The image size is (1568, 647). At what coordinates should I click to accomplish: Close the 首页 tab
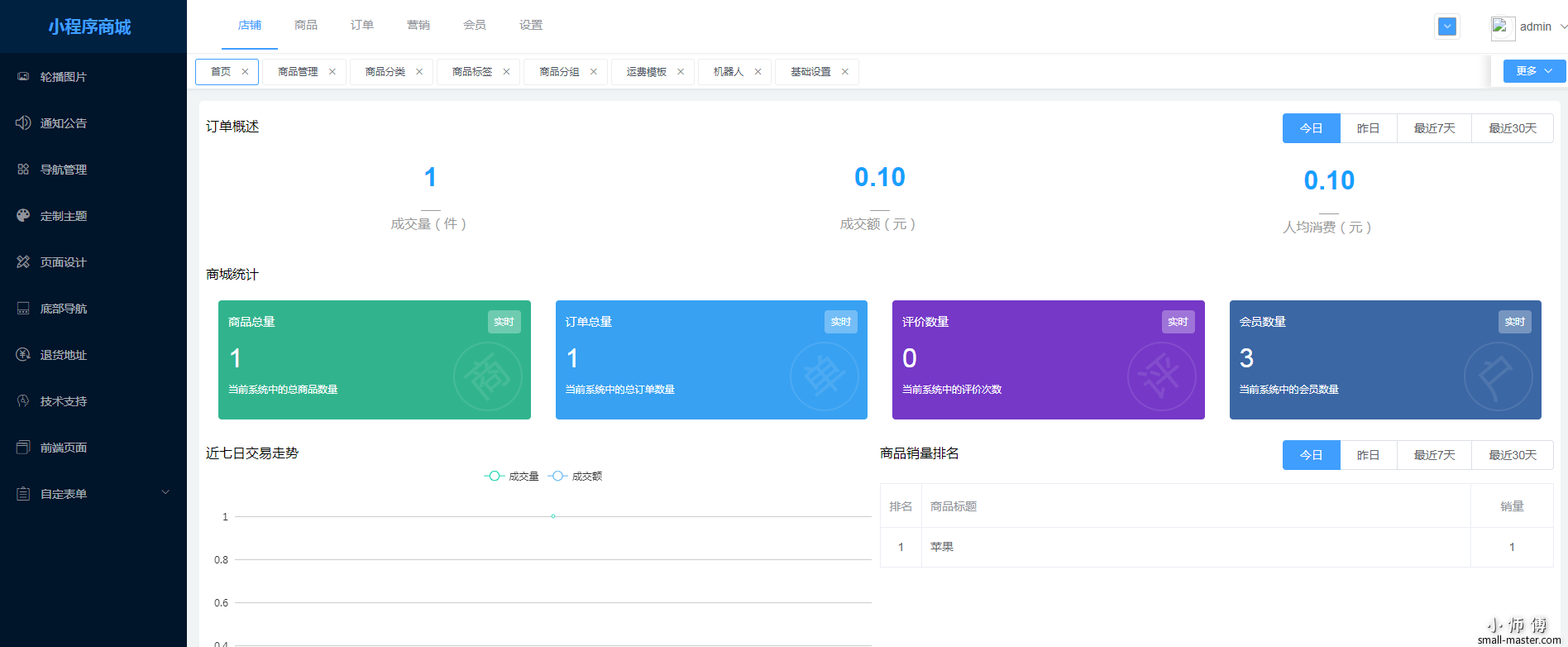(245, 72)
